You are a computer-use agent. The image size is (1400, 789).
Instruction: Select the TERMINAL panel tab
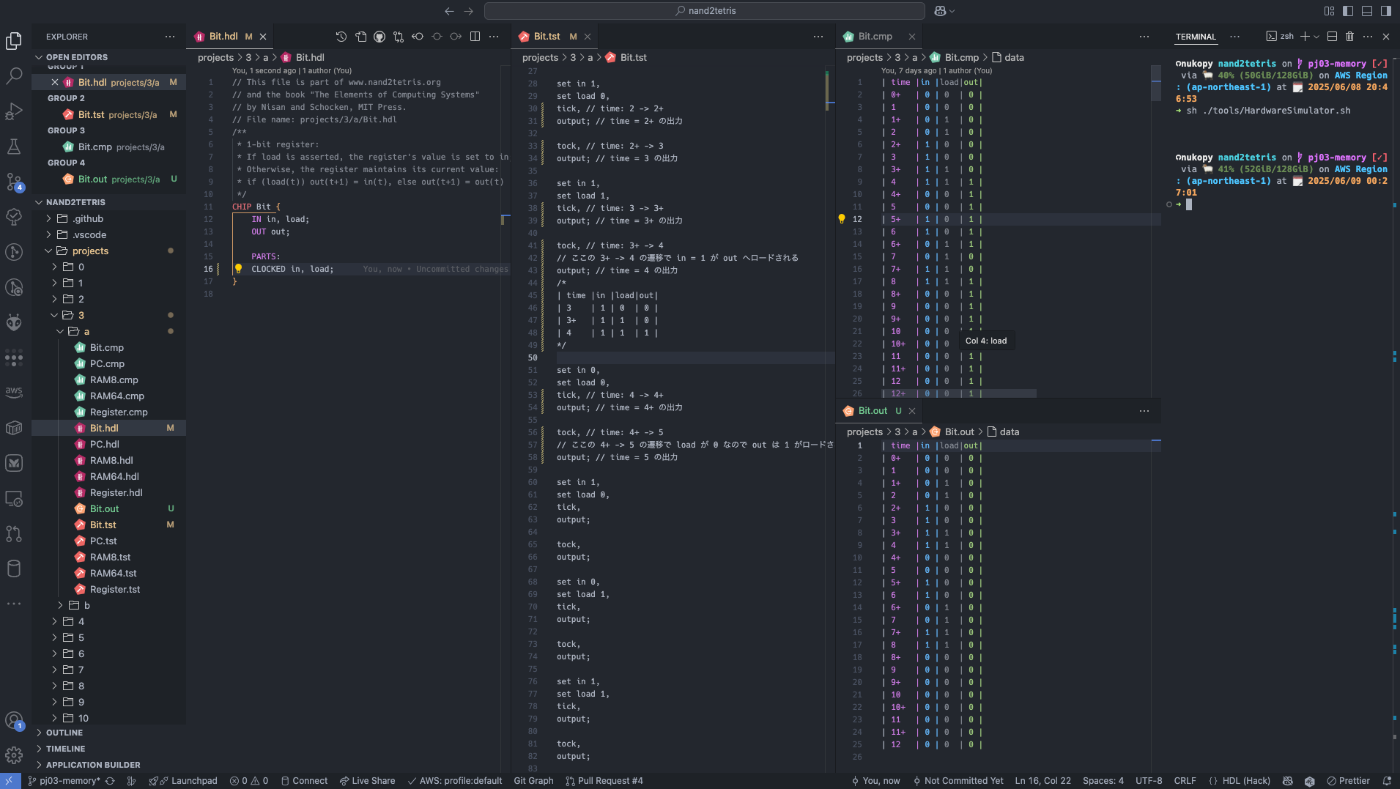(1196, 36)
